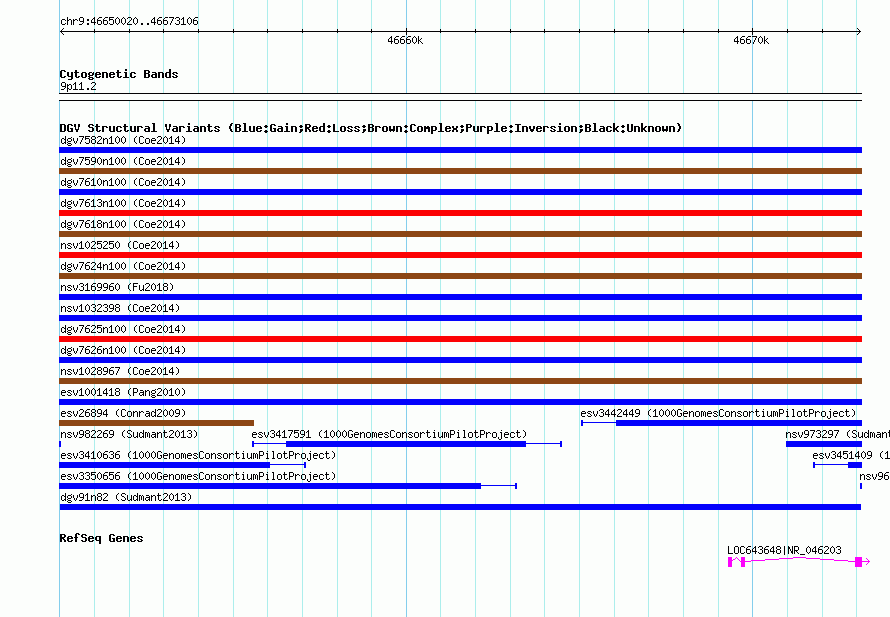Select the blue bar of esv3442449

[738, 423]
